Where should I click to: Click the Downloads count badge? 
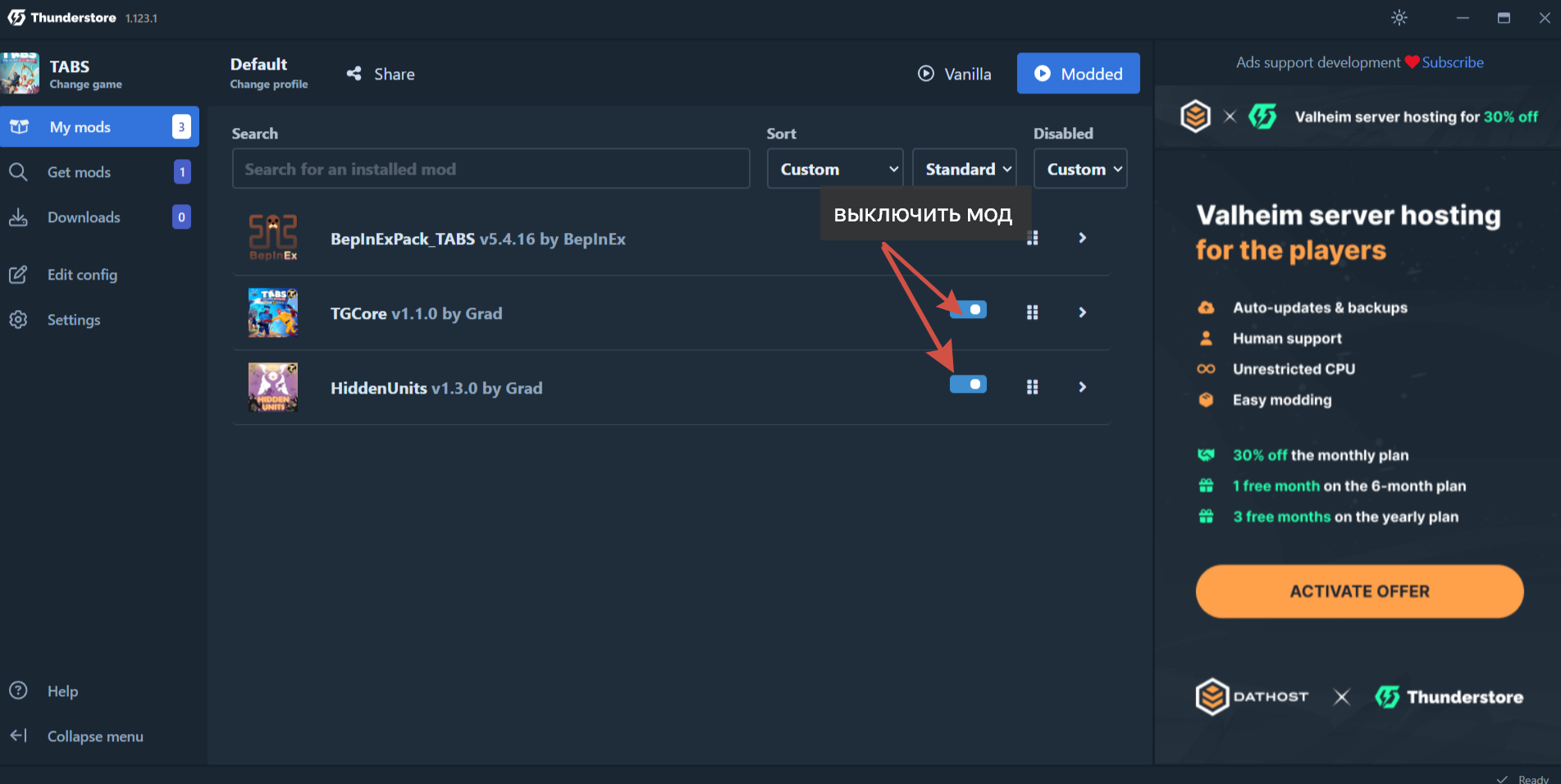[x=182, y=217]
